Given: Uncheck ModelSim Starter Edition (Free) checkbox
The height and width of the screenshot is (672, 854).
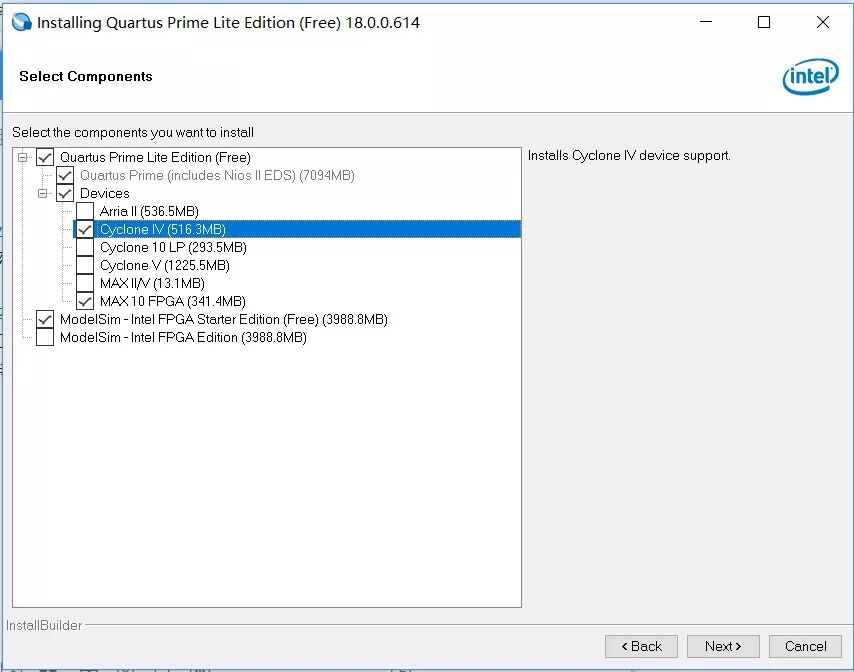Looking at the screenshot, I should (45, 319).
